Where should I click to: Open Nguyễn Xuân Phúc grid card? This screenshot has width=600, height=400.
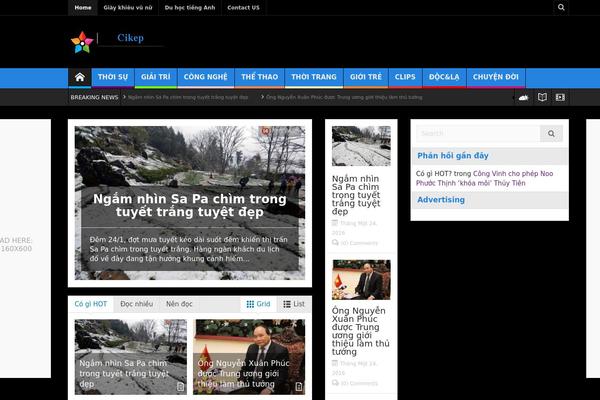[249, 357]
